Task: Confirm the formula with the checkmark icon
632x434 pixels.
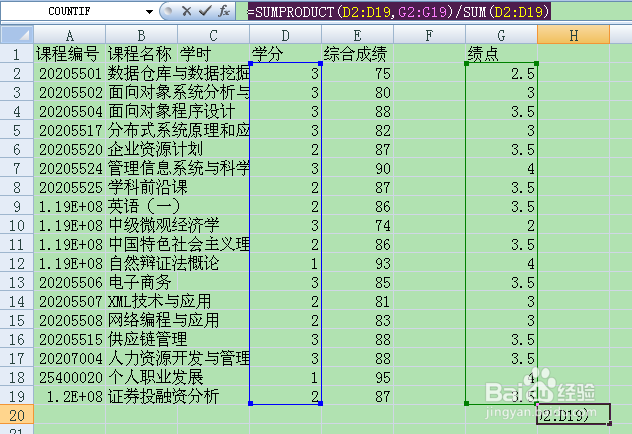Action: [x=205, y=11]
